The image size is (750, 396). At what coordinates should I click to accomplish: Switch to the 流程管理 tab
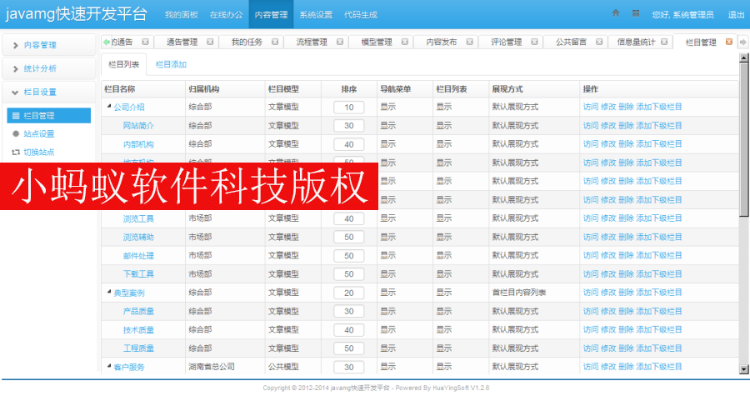tap(312, 42)
